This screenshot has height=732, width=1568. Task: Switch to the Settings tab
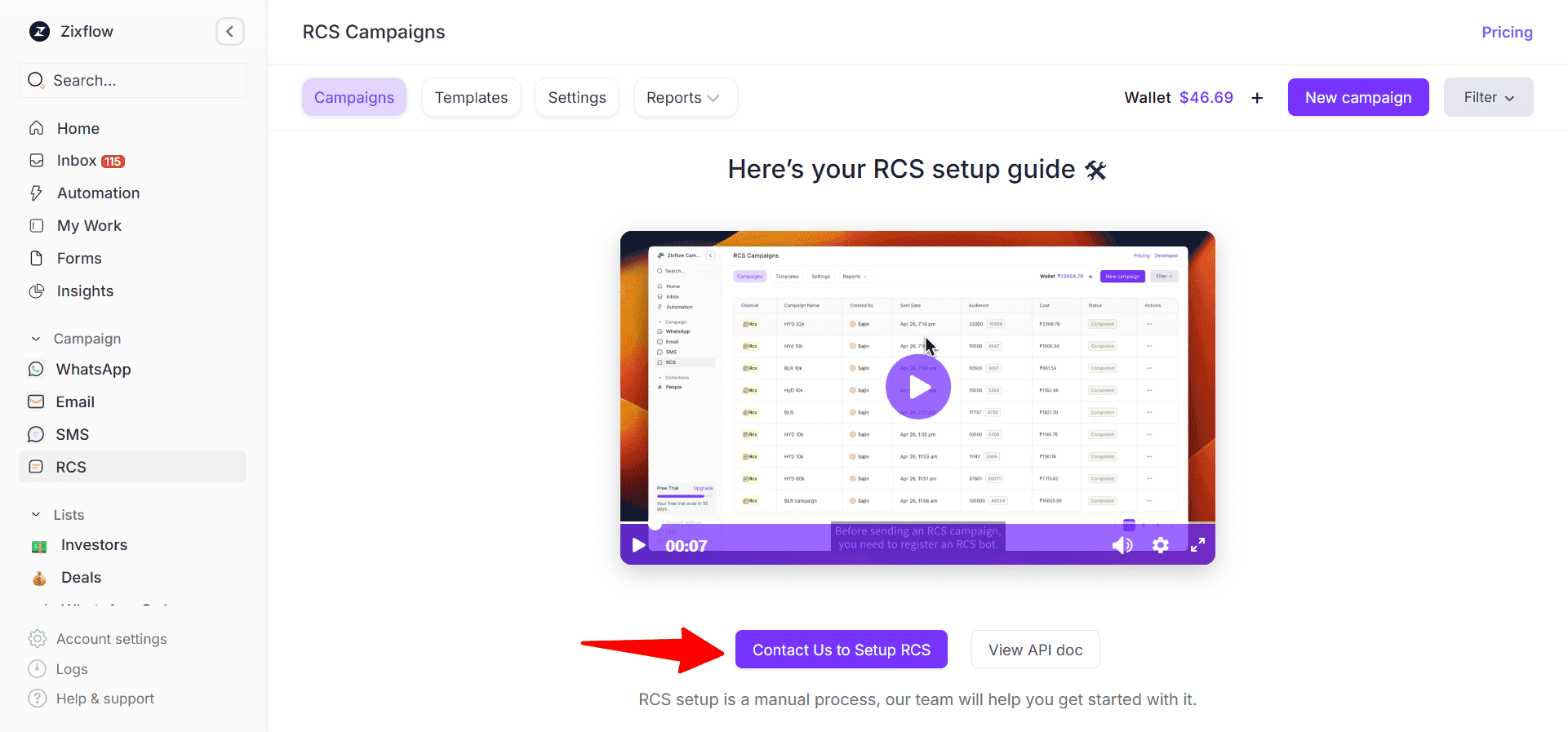(577, 98)
